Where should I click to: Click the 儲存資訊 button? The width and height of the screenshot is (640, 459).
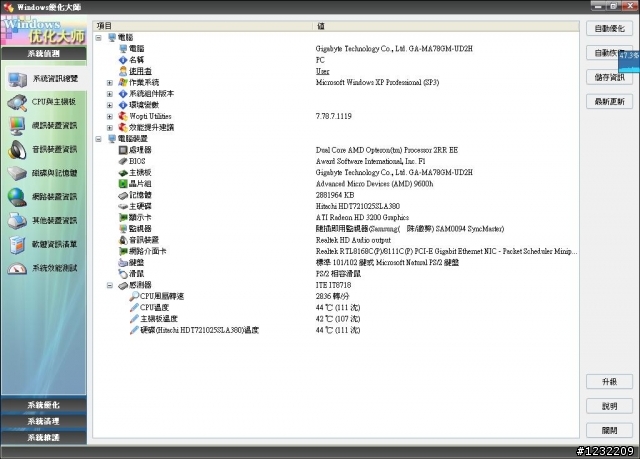(609, 77)
